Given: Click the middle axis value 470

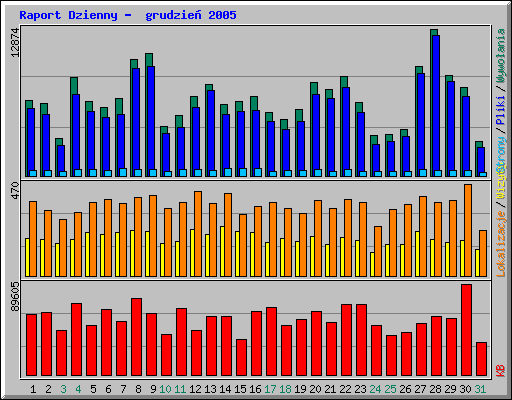Looking at the screenshot, I should [15, 190].
